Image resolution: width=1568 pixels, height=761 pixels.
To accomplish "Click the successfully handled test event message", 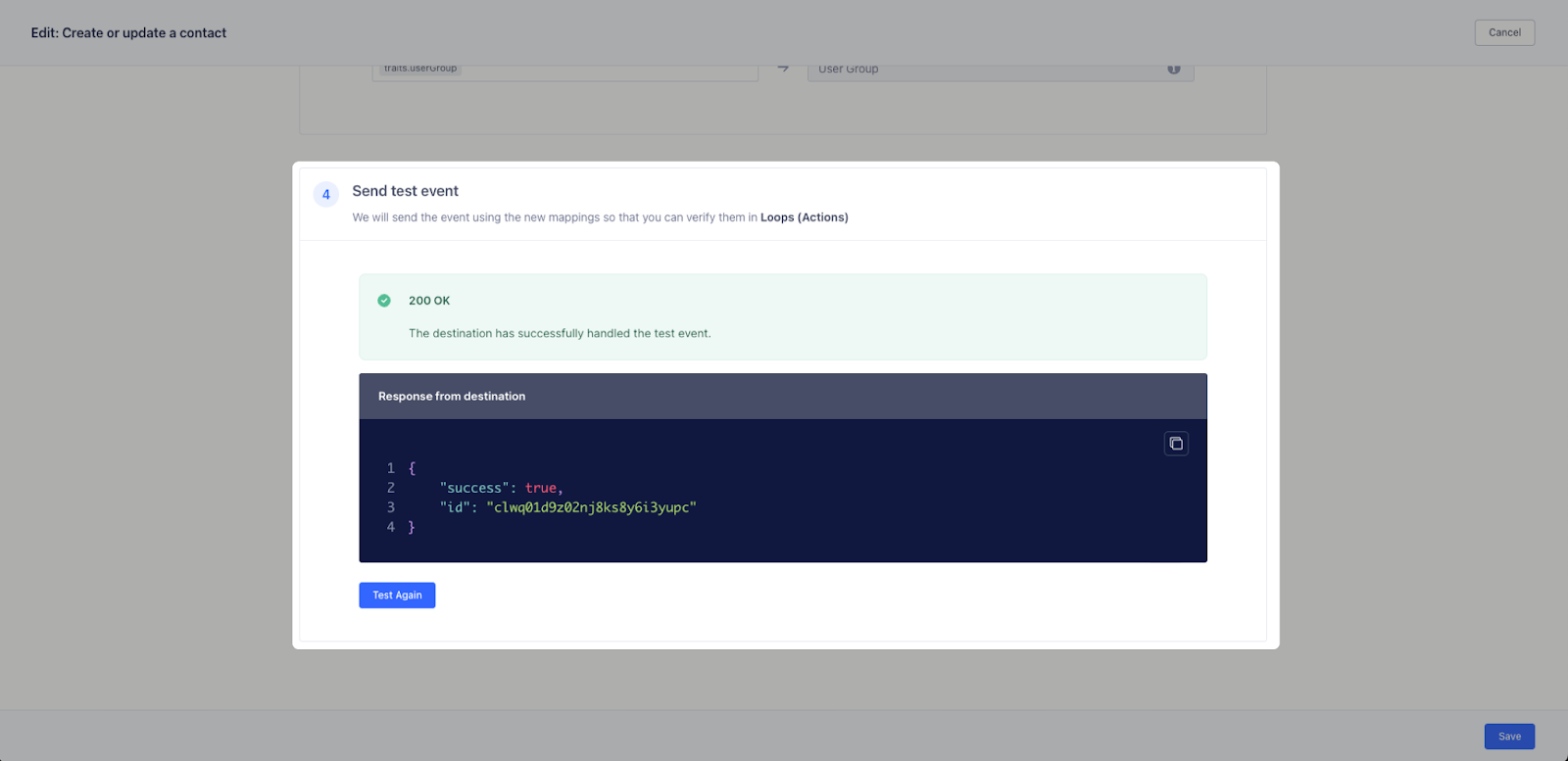I will point(560,333).
